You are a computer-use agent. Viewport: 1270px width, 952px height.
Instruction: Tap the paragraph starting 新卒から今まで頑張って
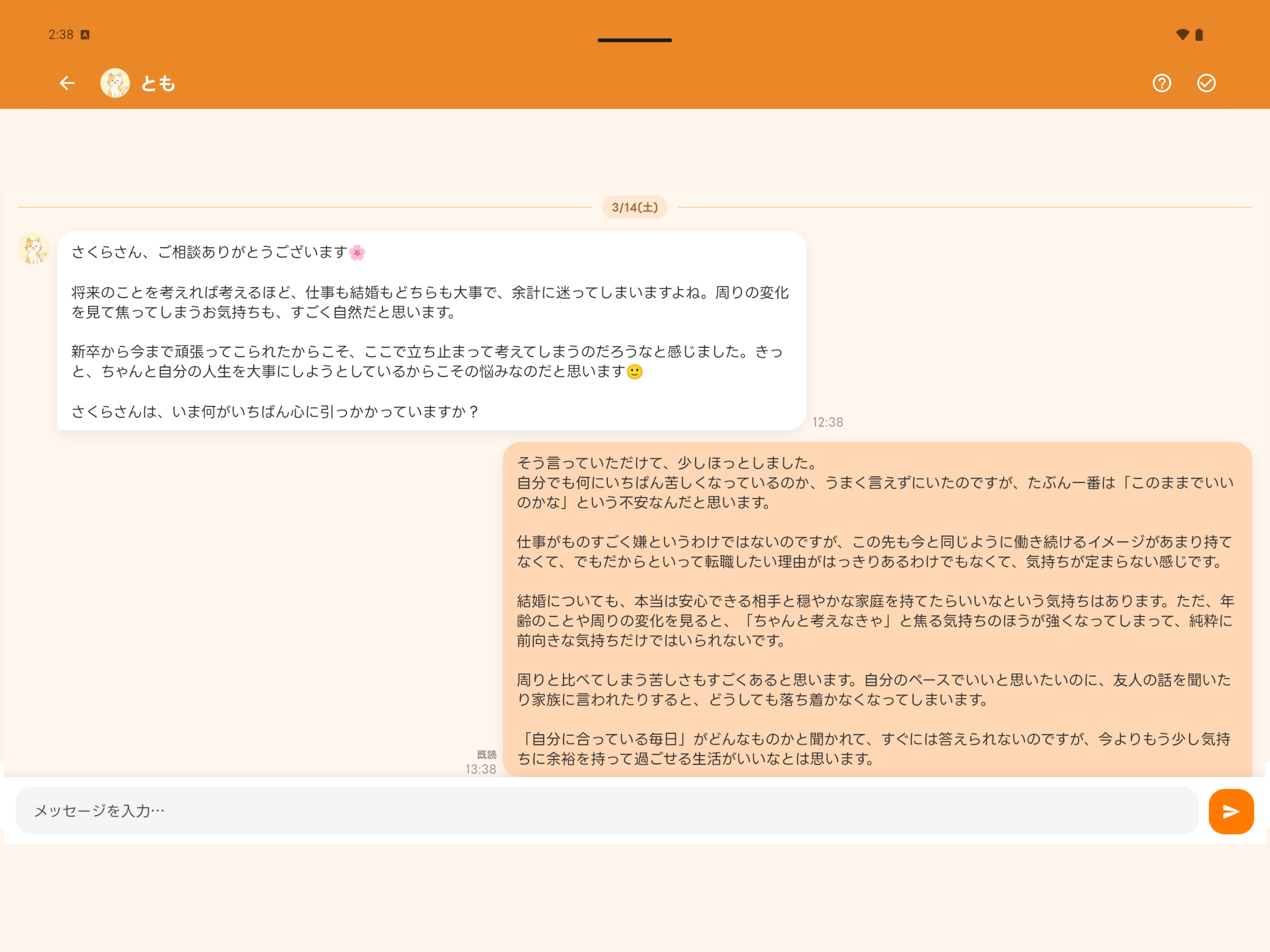click(x=427, y=361)
